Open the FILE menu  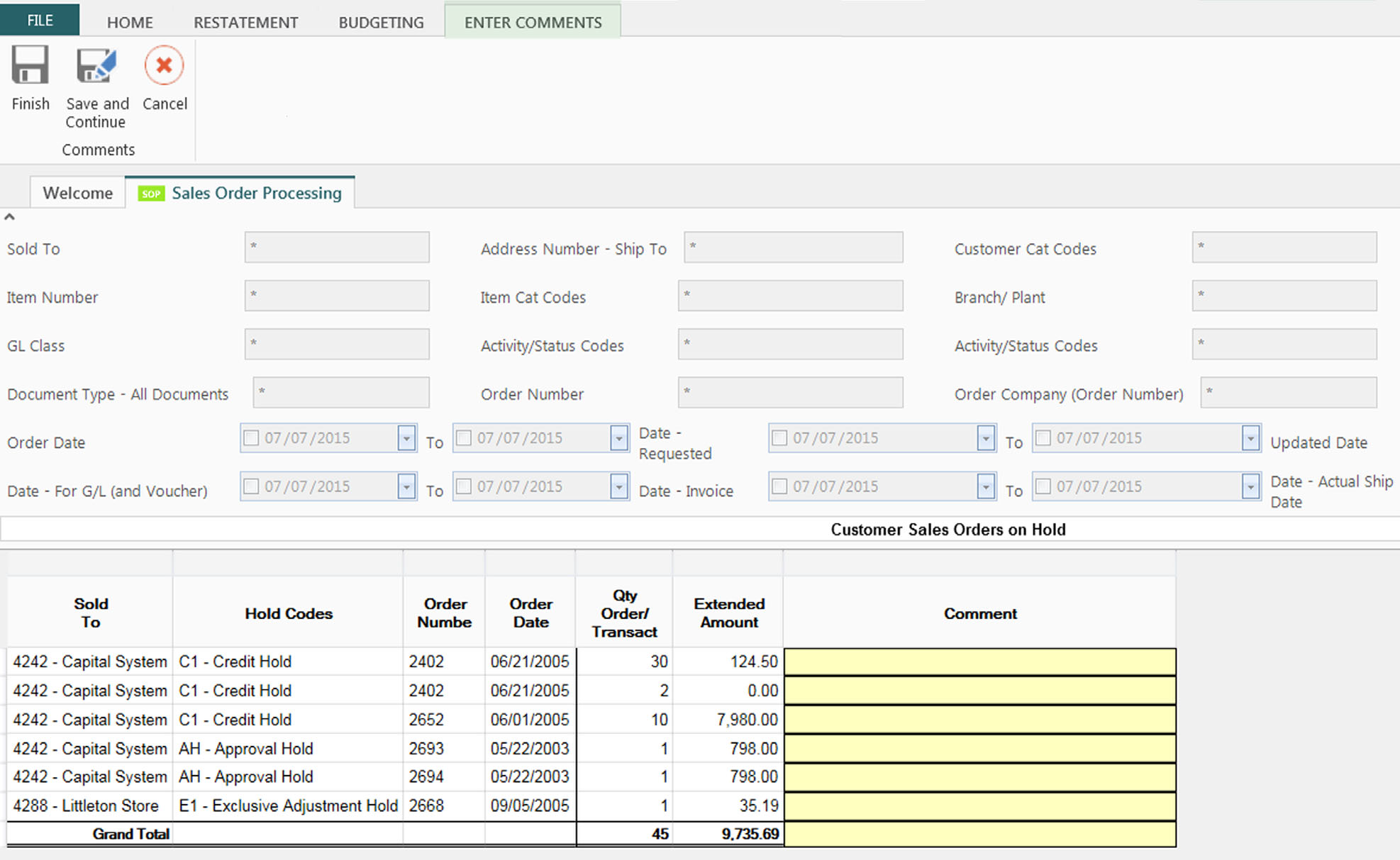[x=40, y=20]
